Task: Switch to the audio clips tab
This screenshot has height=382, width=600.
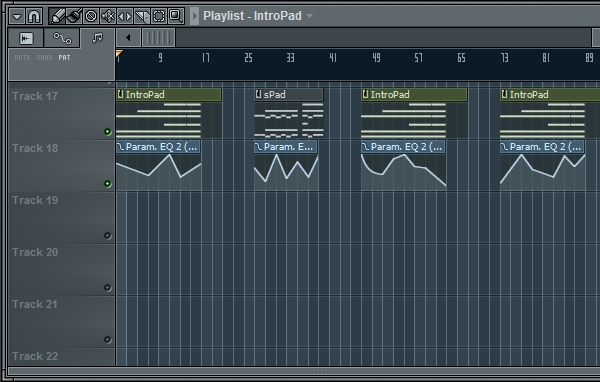Action: [26, 38]
